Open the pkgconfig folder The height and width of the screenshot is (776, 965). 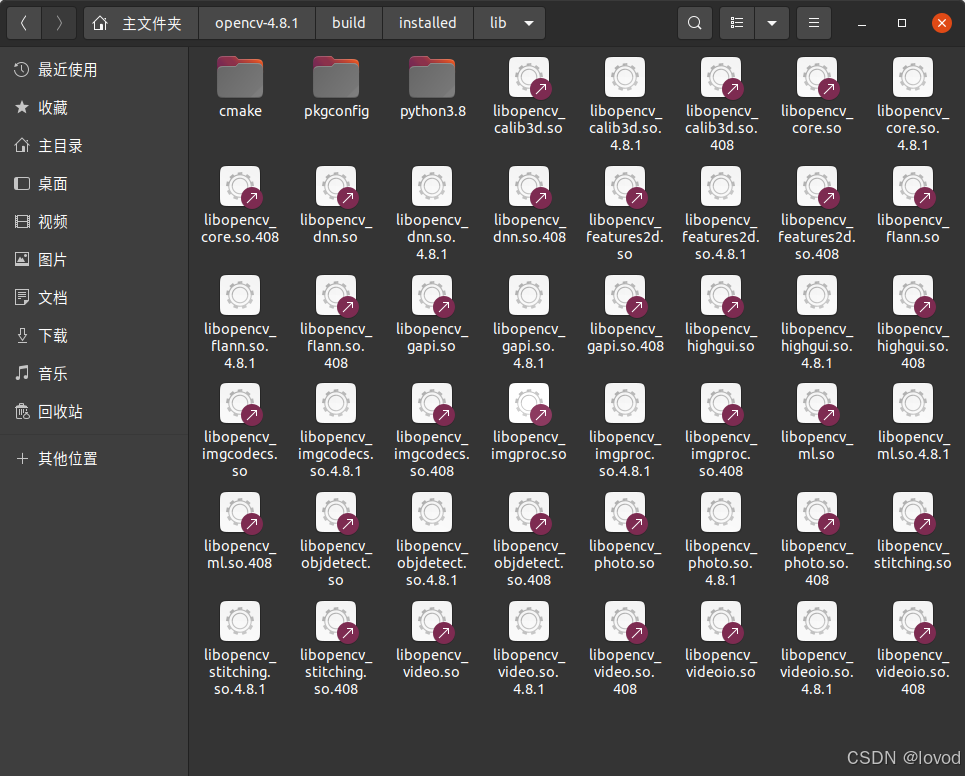click(x=336, y=78)
